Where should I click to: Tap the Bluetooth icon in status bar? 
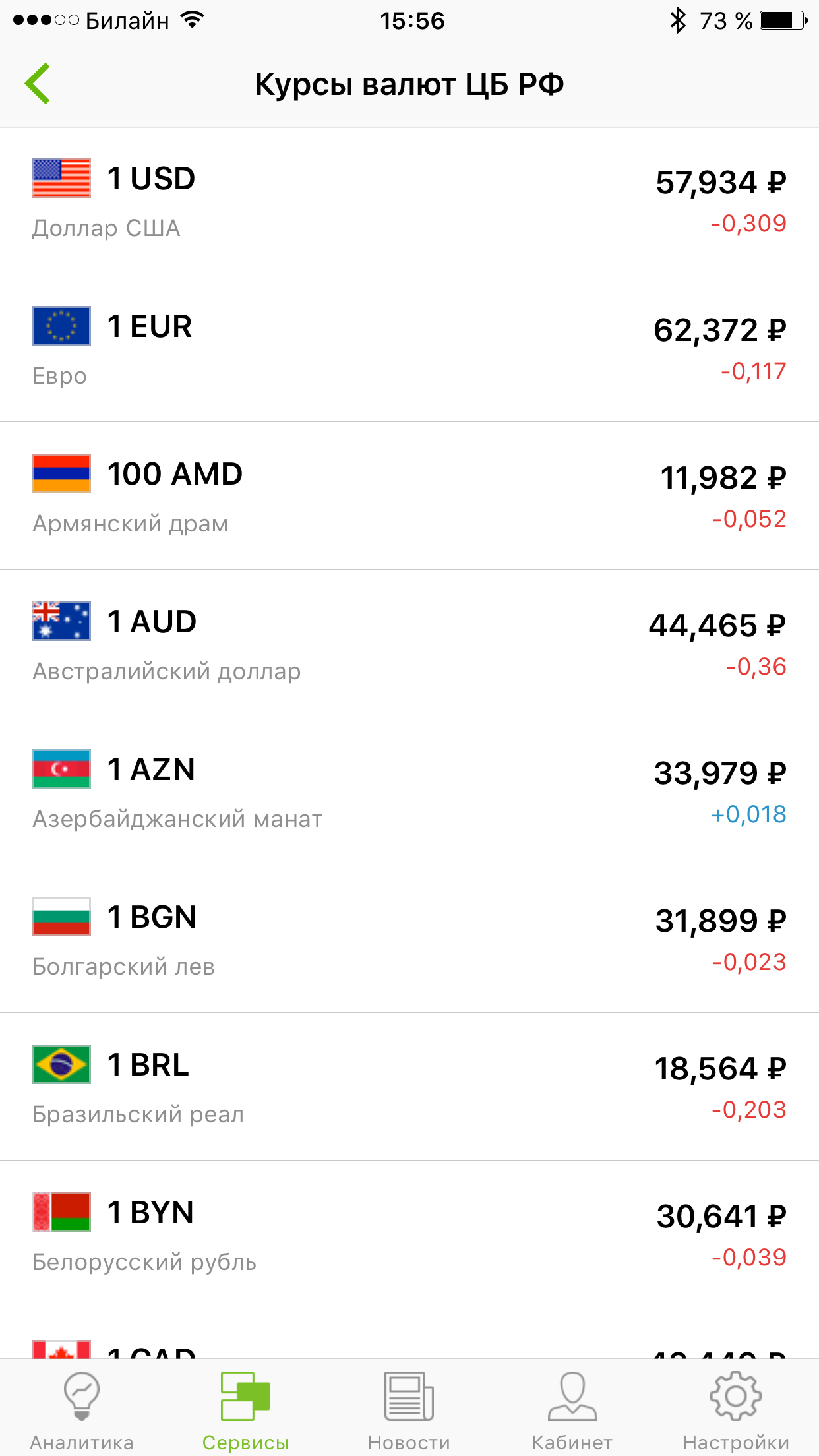click(x=677, y=21)
